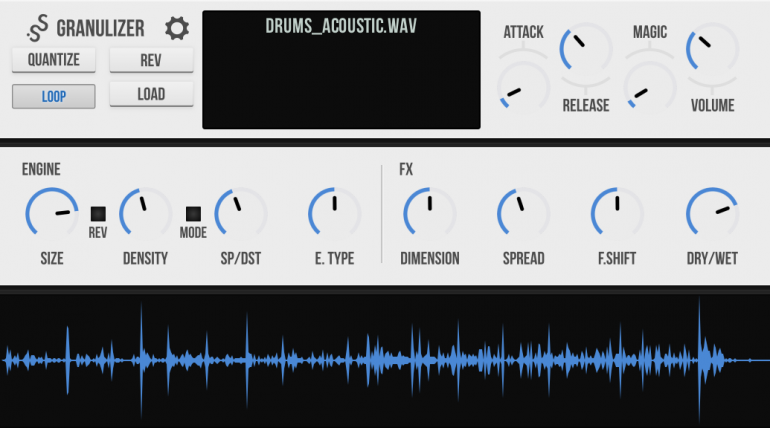Disable the active LOOP toggle button
This screenshot has width=770, height=428.
(x=54, y=96)
